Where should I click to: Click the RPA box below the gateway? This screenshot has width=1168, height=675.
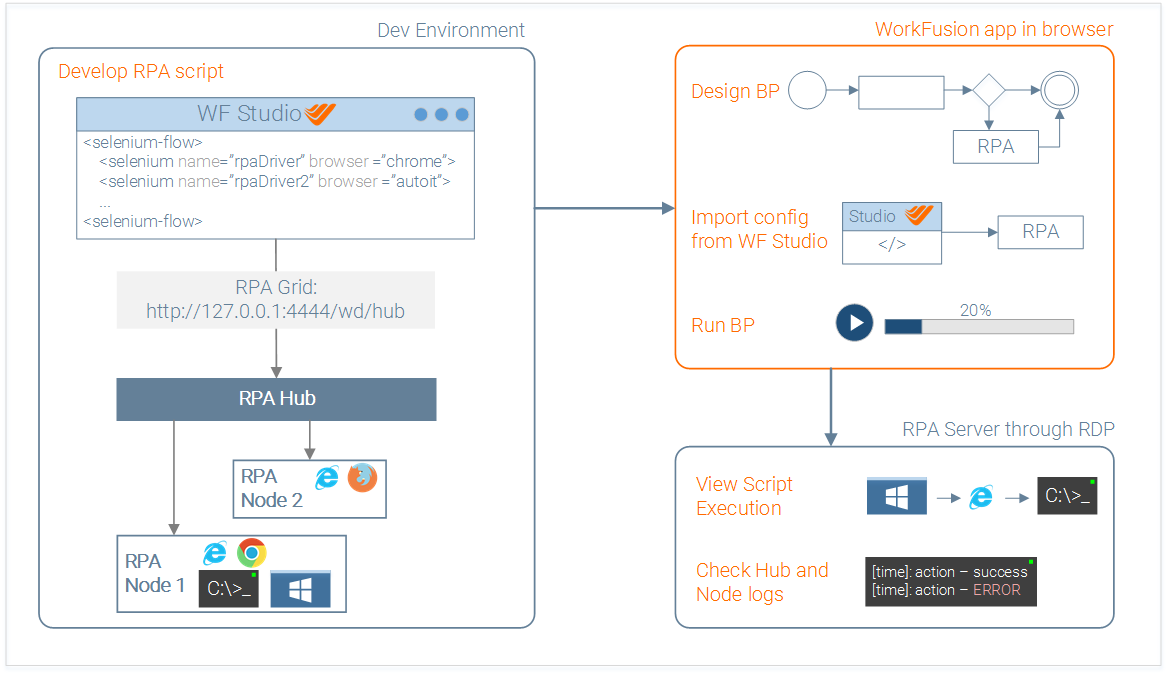[996, 147]
